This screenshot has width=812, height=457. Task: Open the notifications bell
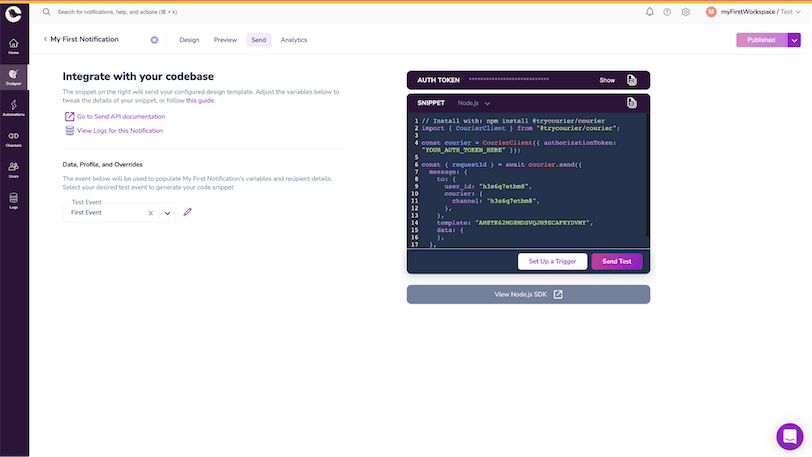pos(649,11)
